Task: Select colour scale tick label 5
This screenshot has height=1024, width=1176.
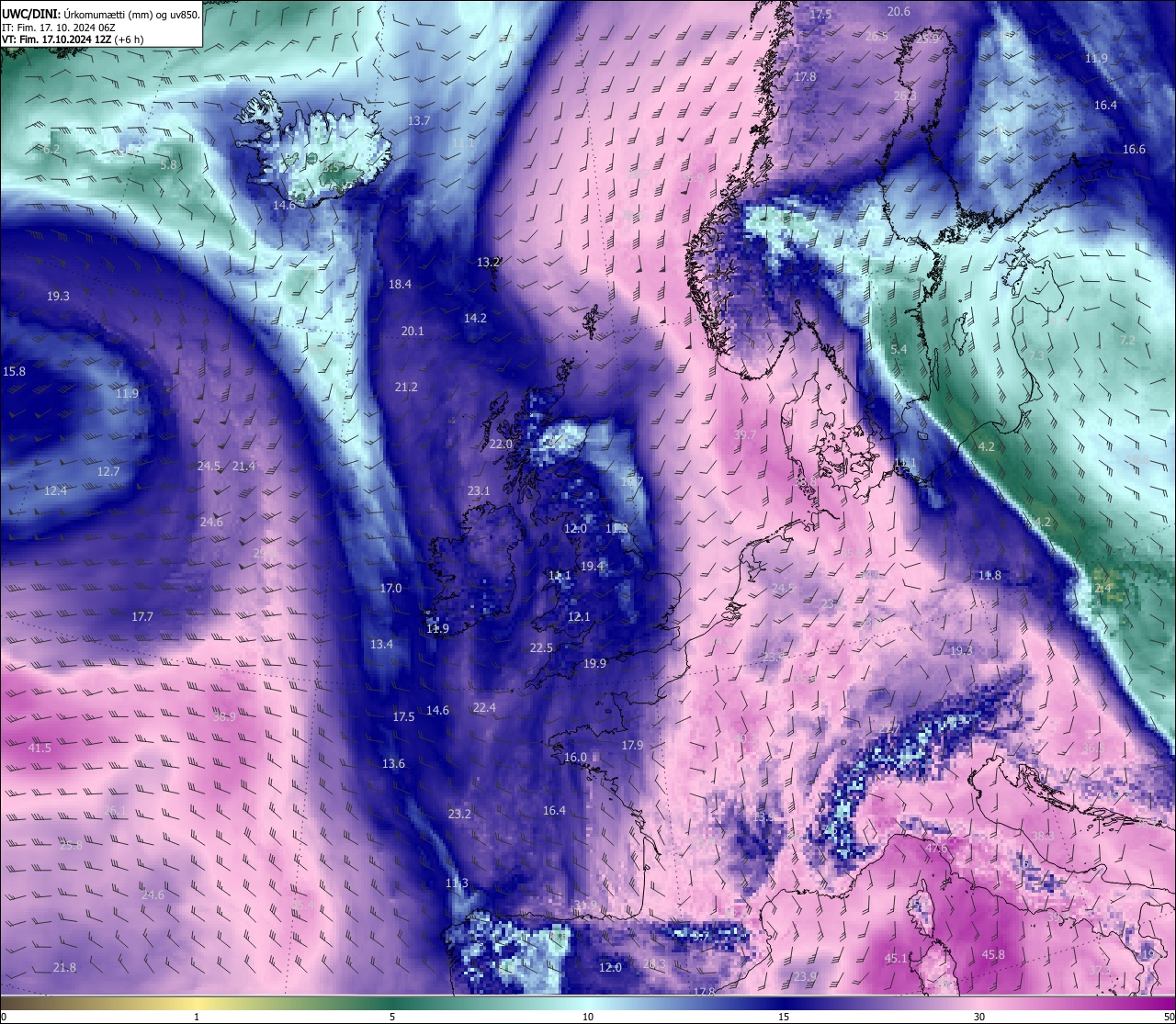Action: (x=392, y=1017)
